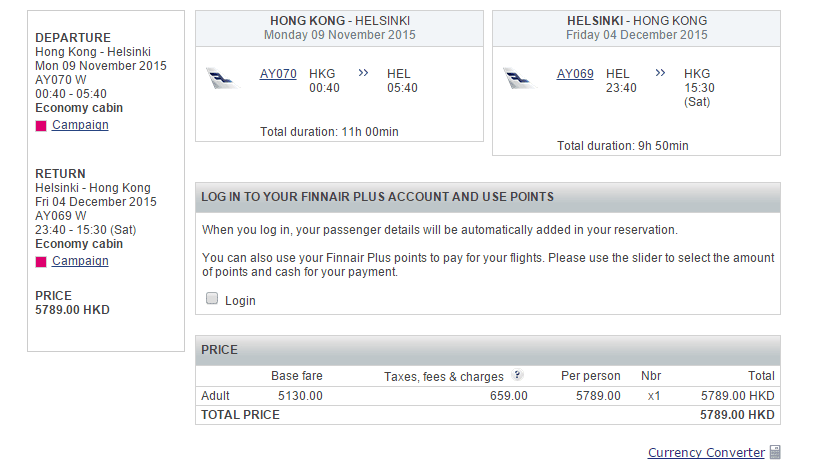Click pink square beside return Campaign
The height and width of the screenshot is (472, 826).
point(41,262)
